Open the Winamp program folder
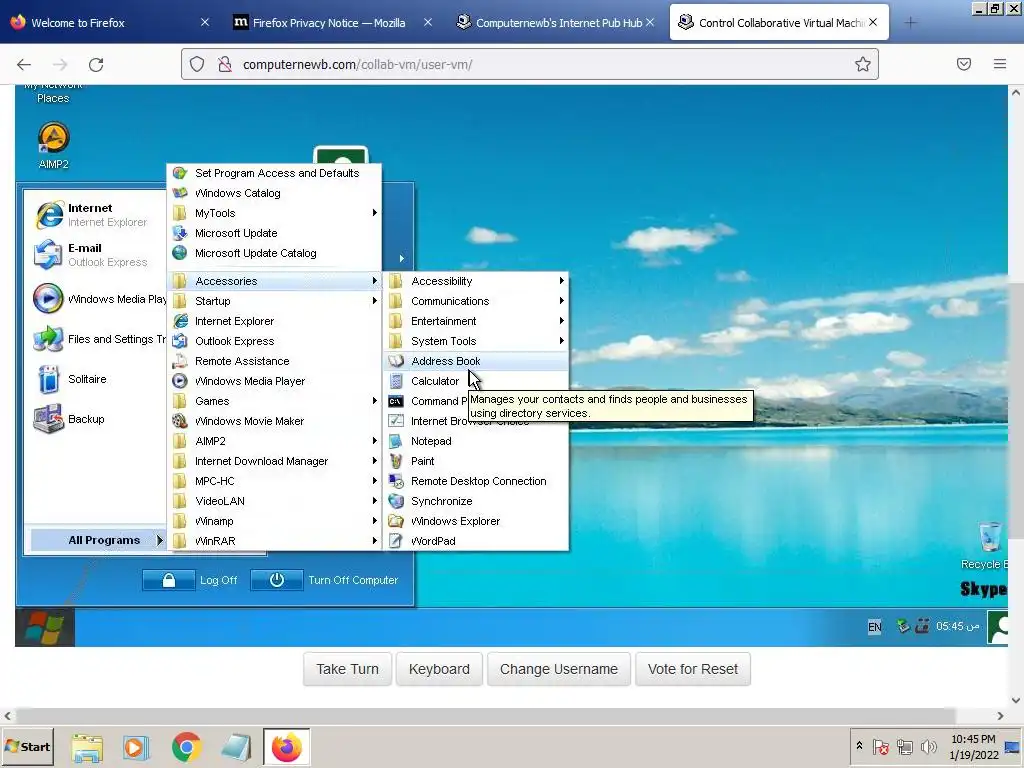Screen dimensions: 1024x768 [x=275, y=521]
